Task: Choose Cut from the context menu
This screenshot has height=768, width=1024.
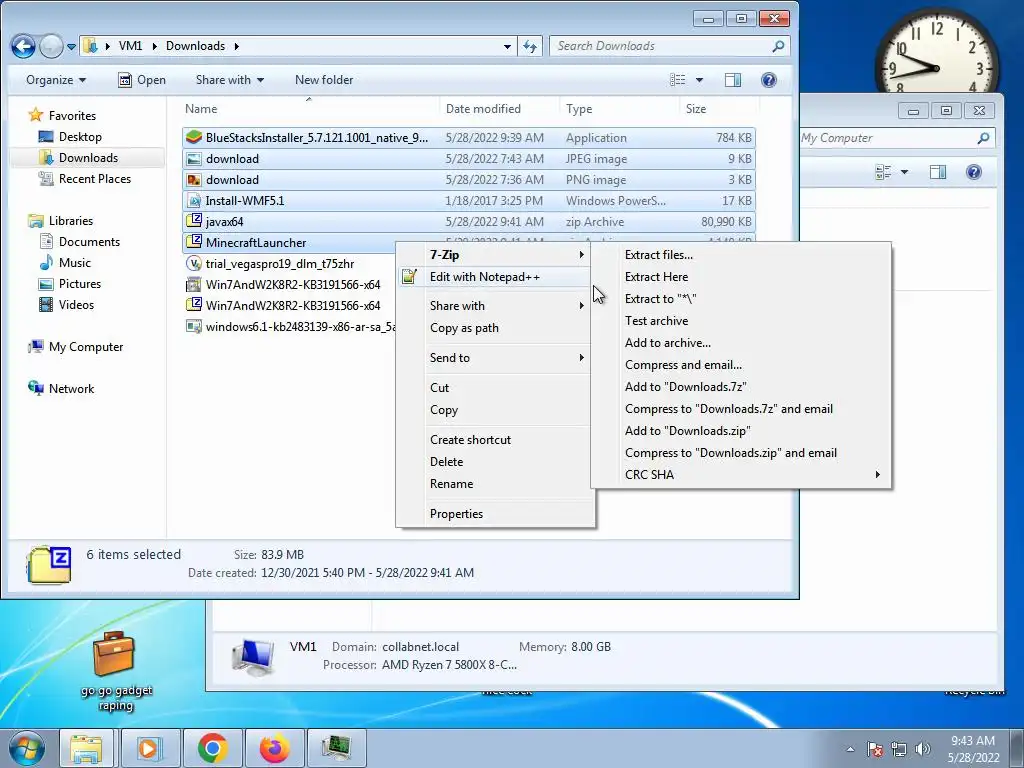Action: (x=496, y=388)
